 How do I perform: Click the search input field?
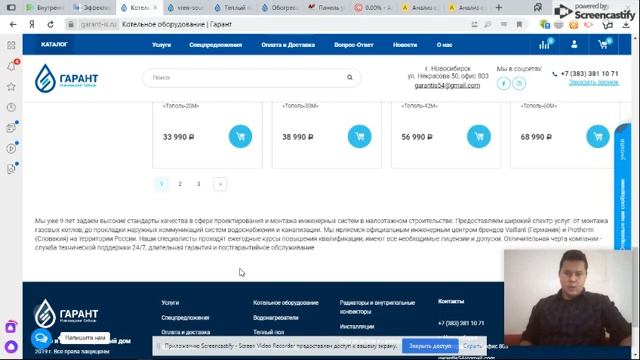tap(251, 78)
